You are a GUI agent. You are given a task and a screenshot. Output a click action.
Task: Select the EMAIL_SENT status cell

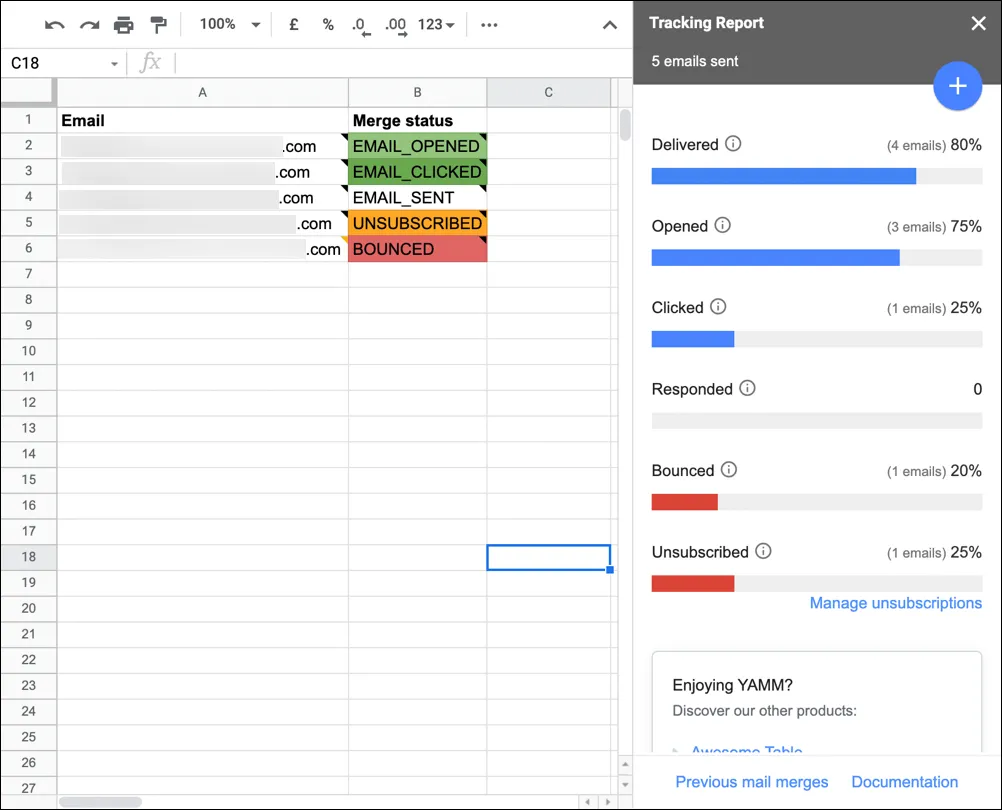[x=417, y=197]
